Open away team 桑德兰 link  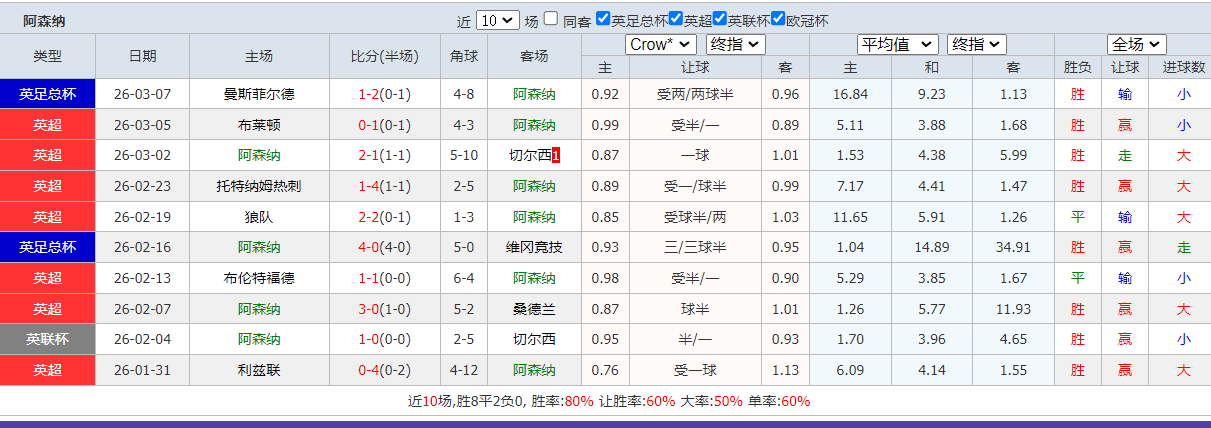534,309
